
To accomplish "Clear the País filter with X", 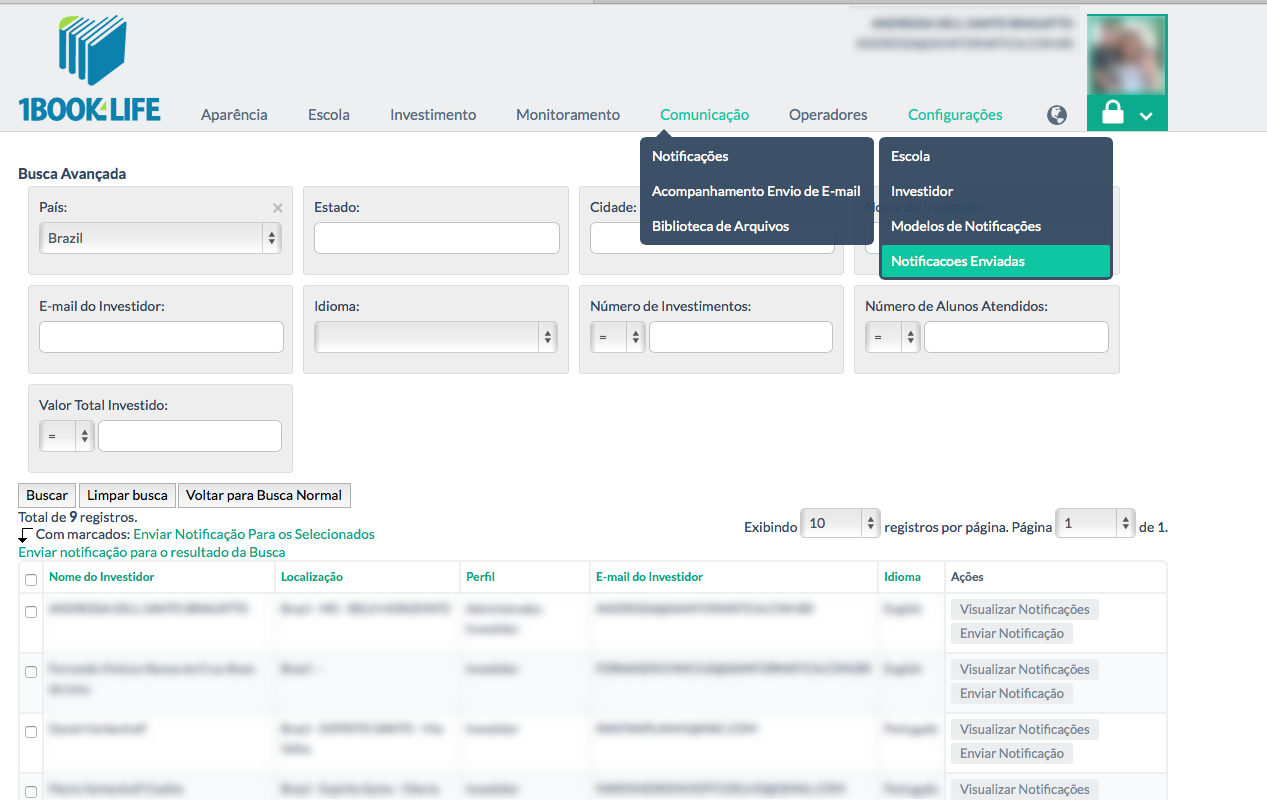I will click(278, 208).
